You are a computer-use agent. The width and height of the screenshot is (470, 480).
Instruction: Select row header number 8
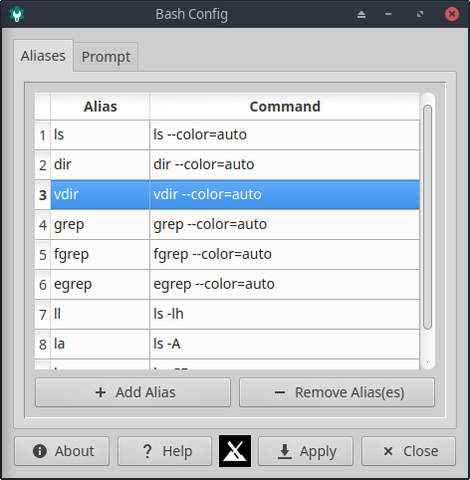coord(43,344)
